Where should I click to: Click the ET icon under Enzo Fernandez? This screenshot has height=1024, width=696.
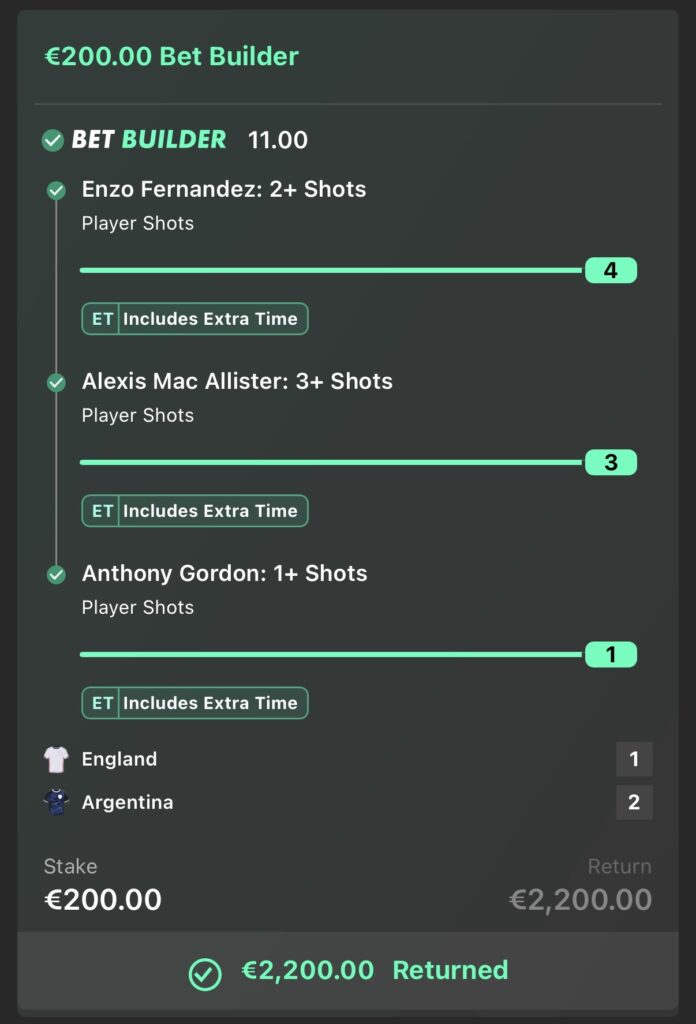click(x=102, y=319)
